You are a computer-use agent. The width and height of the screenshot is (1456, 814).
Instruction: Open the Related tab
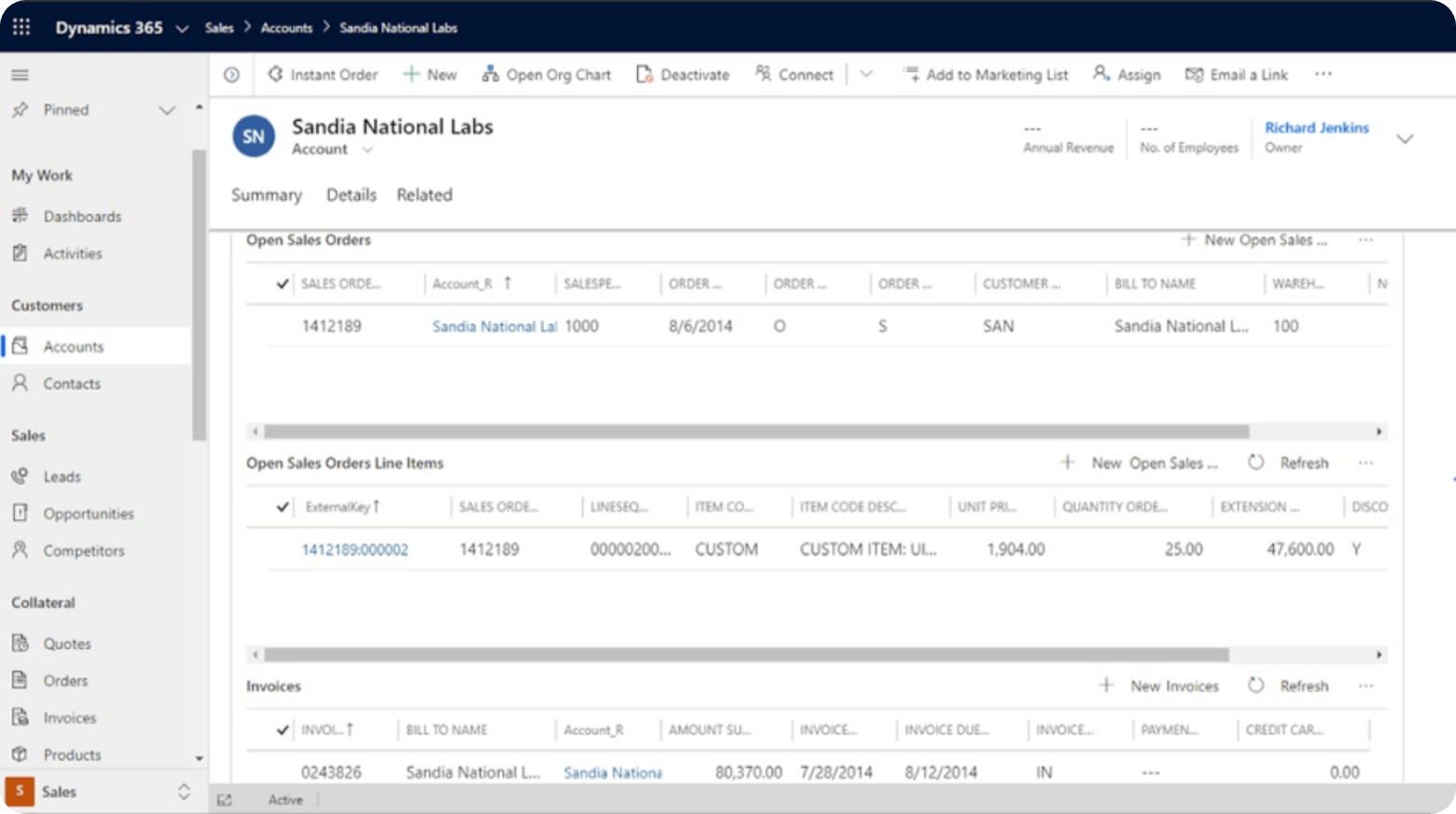[424, 194]
